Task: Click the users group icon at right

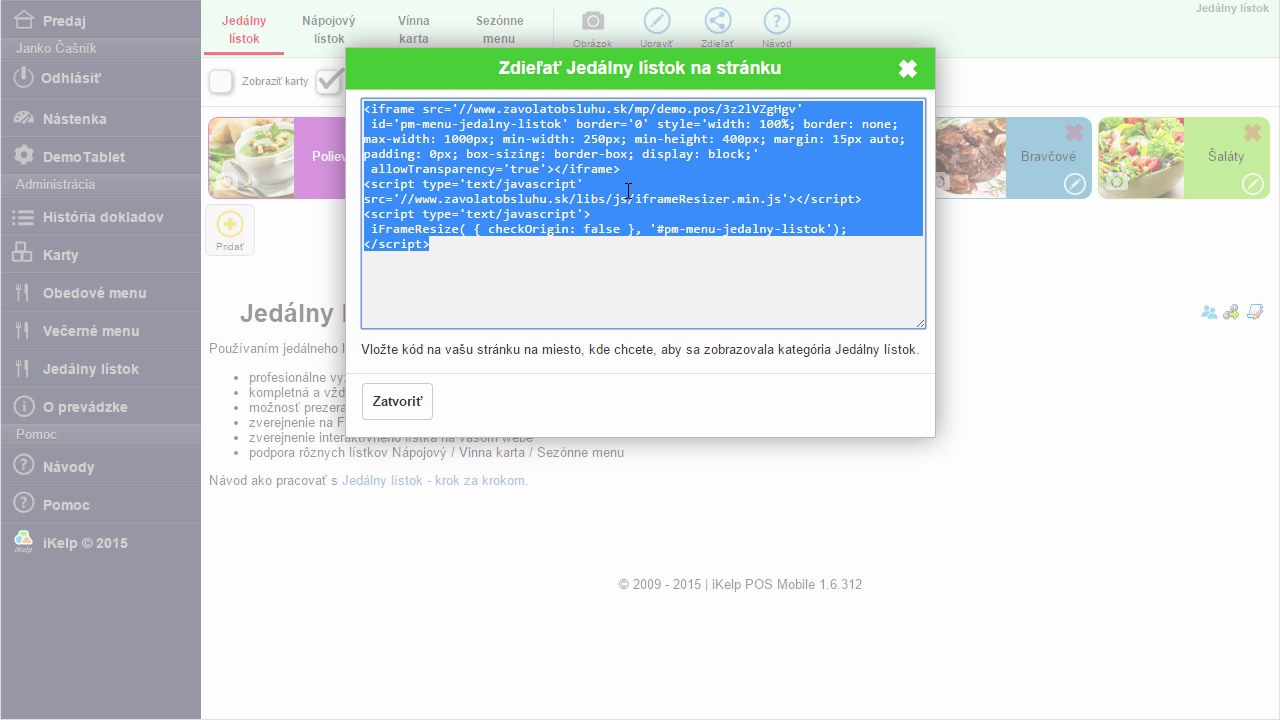Action: point(1209,312)
